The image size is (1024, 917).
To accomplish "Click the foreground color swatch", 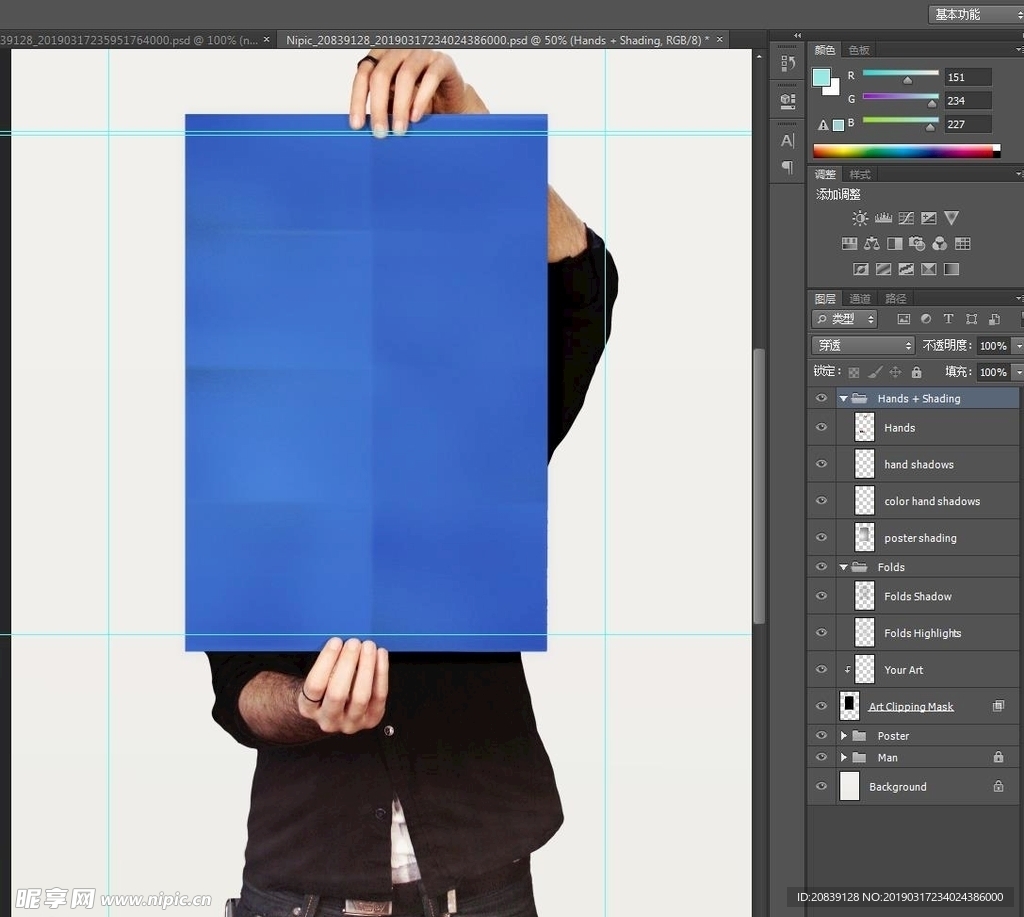I will tap(821, 77).
